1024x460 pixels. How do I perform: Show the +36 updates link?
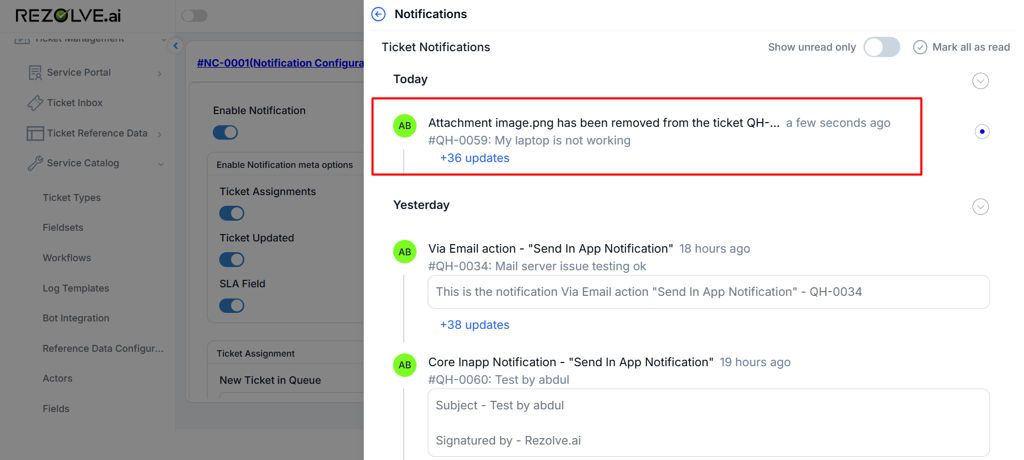[474, 158]
